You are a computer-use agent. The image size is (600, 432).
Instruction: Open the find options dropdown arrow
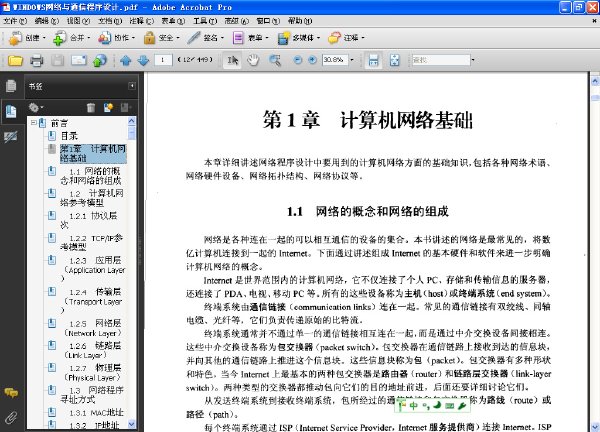click(x=473, y=60)
